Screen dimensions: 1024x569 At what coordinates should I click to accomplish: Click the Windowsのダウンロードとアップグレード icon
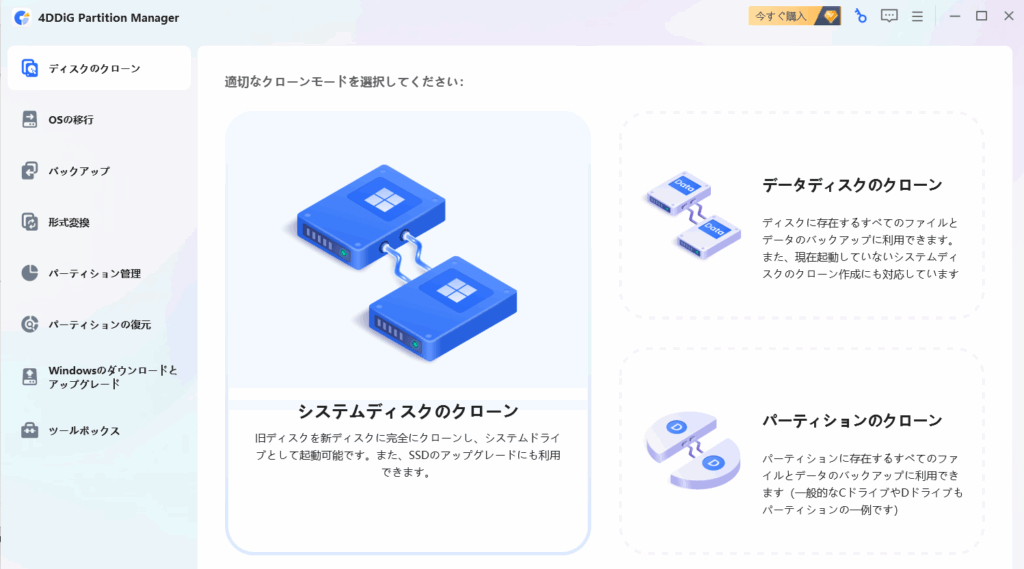(x=29, y=377)
